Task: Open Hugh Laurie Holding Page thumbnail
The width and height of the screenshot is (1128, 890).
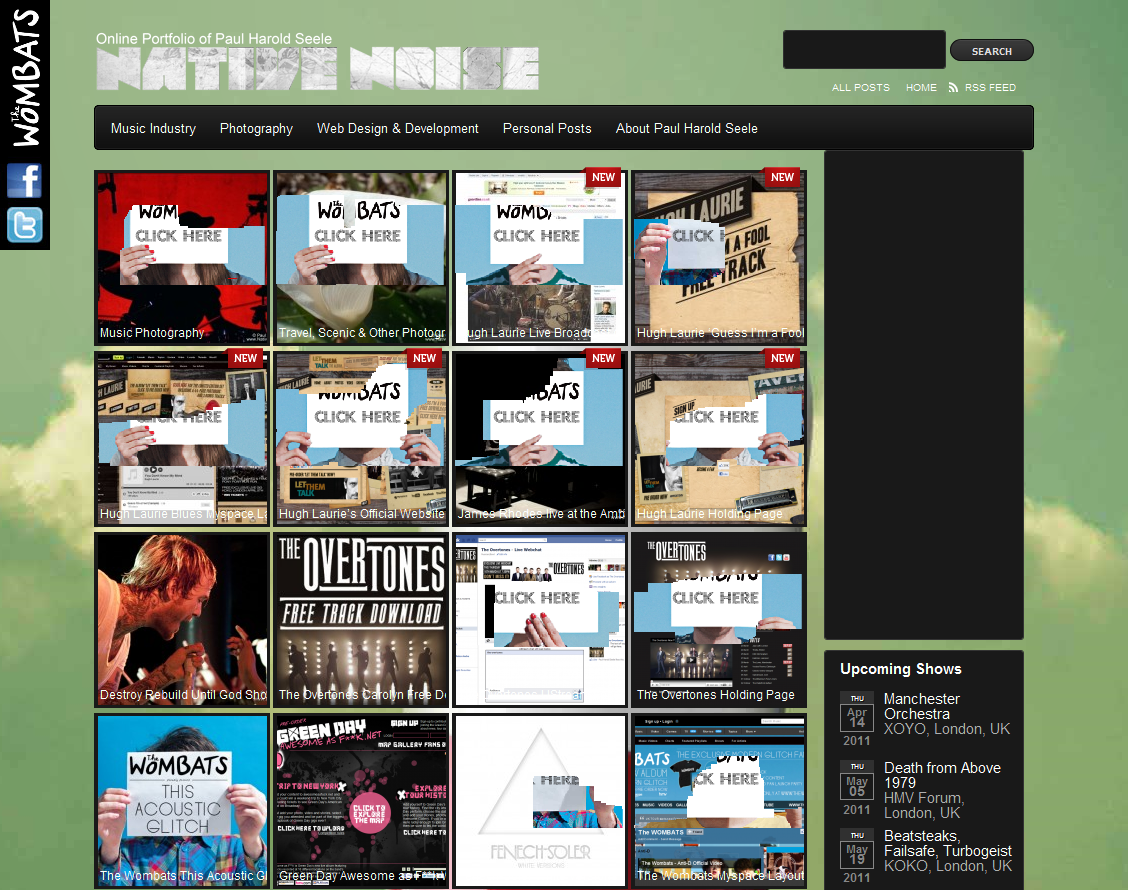Action: 719,439
